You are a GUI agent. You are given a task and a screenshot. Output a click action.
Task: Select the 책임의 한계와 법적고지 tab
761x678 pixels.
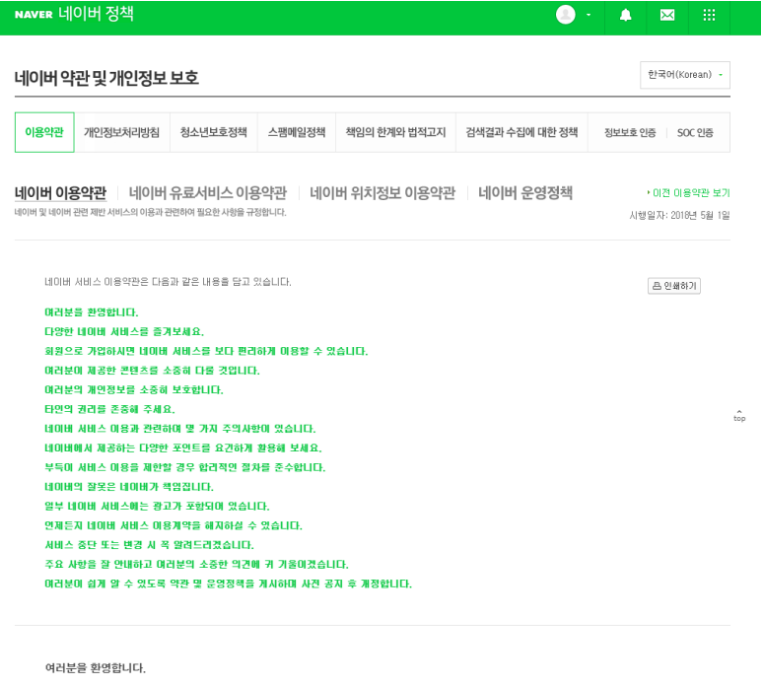[396, 132]
